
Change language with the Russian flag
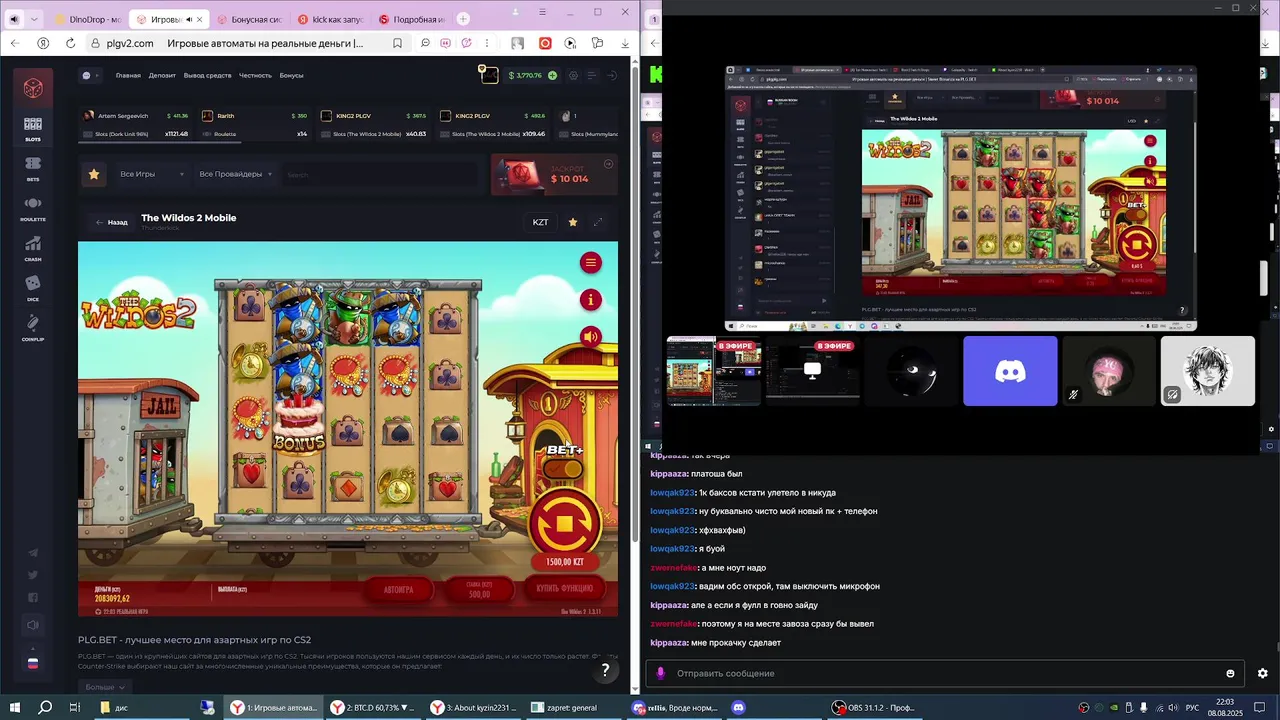[33, 662]
